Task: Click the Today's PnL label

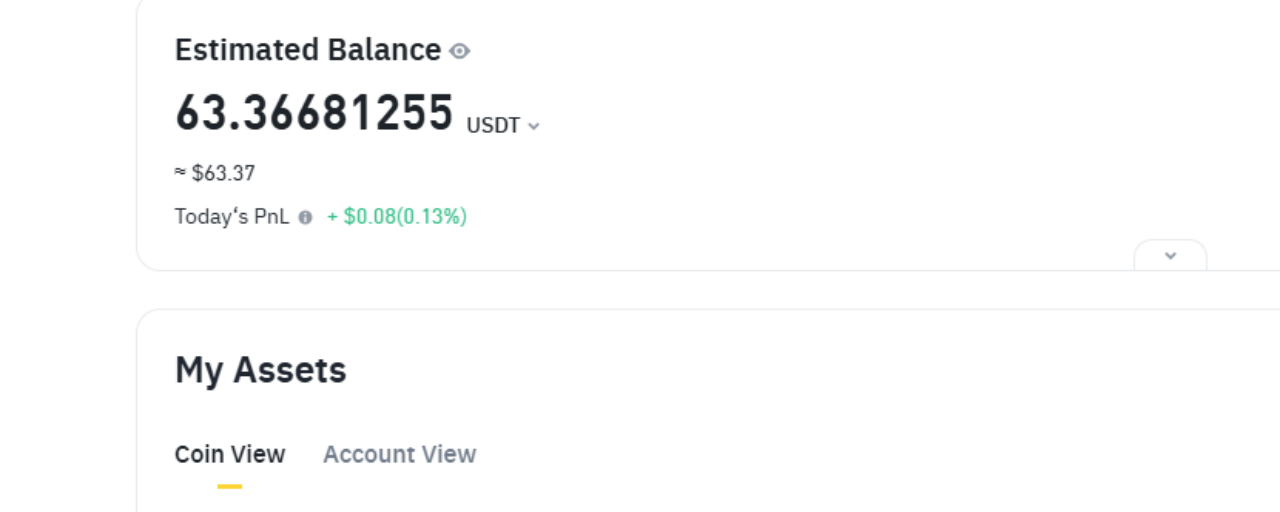Action: [x=231, y=216]
